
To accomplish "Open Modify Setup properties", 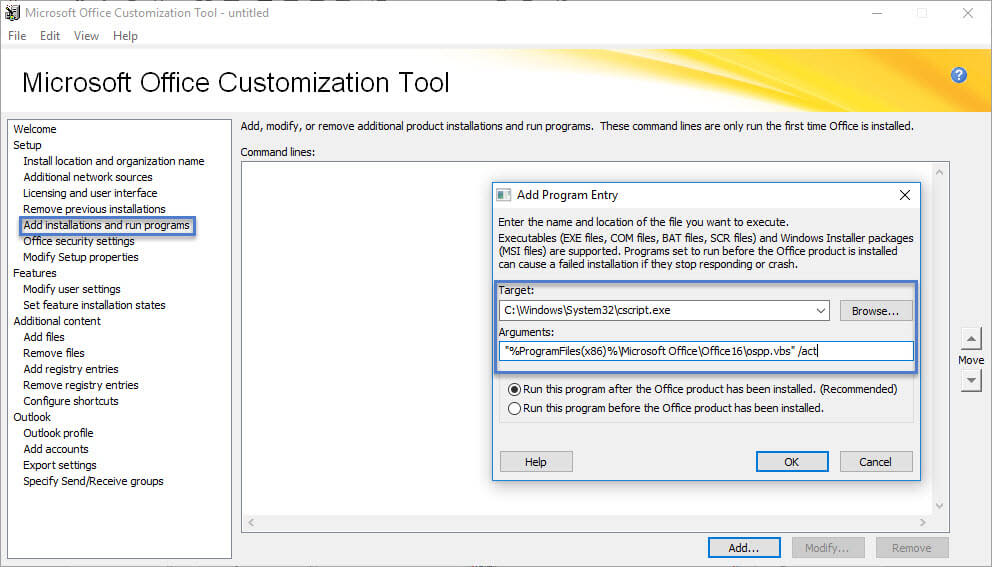I will [x=81, y=257].
